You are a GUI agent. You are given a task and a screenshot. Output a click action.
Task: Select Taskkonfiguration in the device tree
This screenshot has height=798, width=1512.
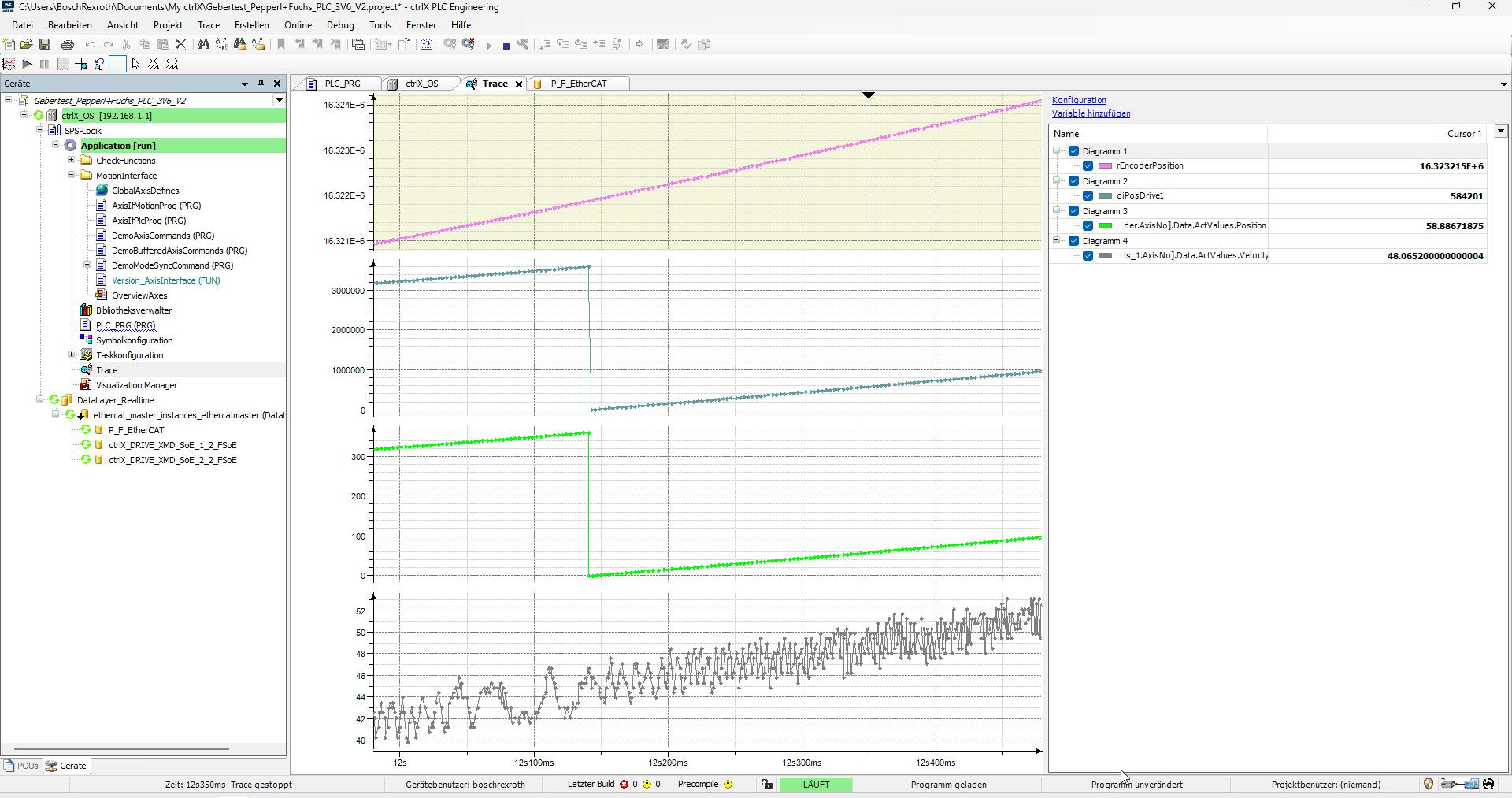point(129,355)
